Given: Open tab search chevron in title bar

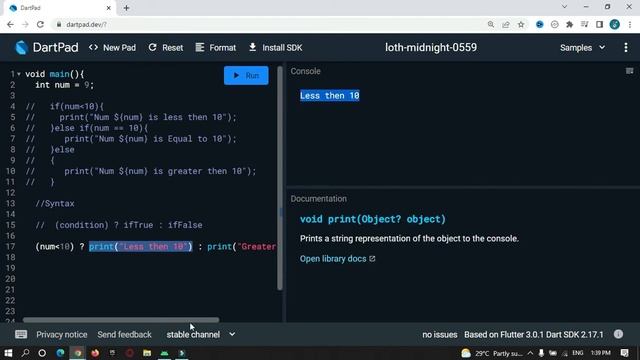Looking at the screenshot, I should tap(564, 7).
